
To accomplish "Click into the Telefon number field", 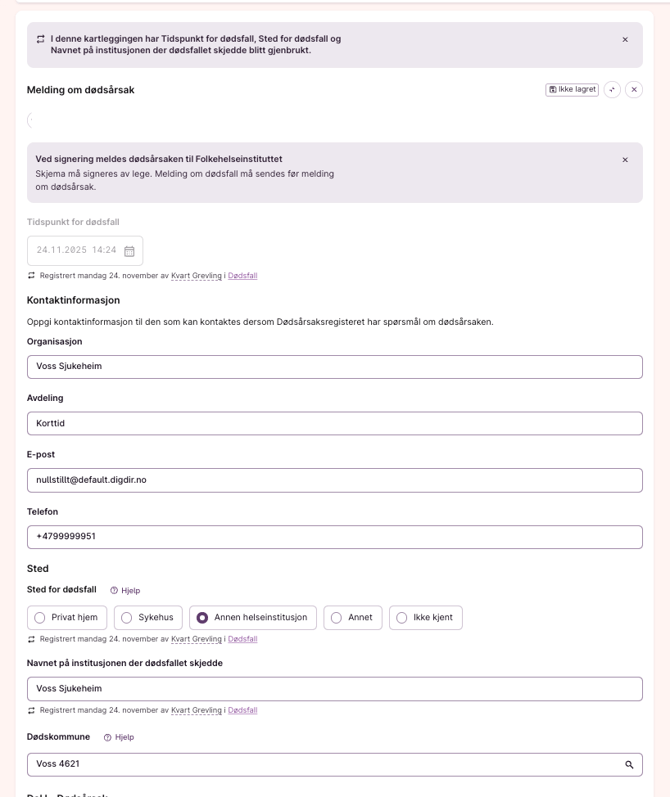I will (x=334, y=537).
